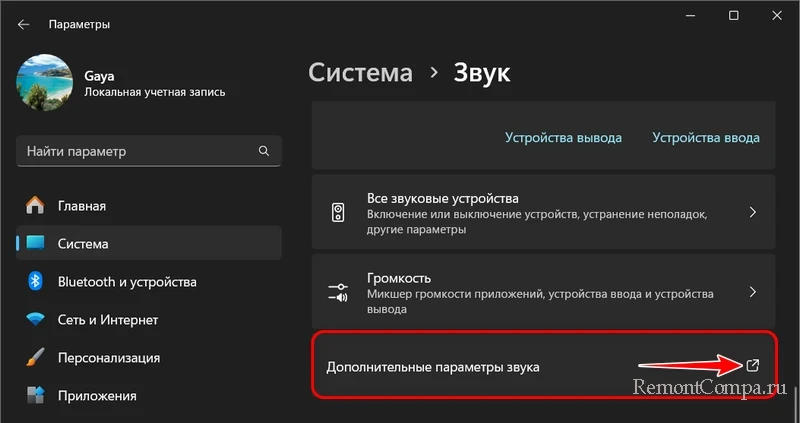Viewport: 800px width, 423px height.
Task: Click the Gaya profile picture
Action: pyautogui.click(x=44, y=82)
